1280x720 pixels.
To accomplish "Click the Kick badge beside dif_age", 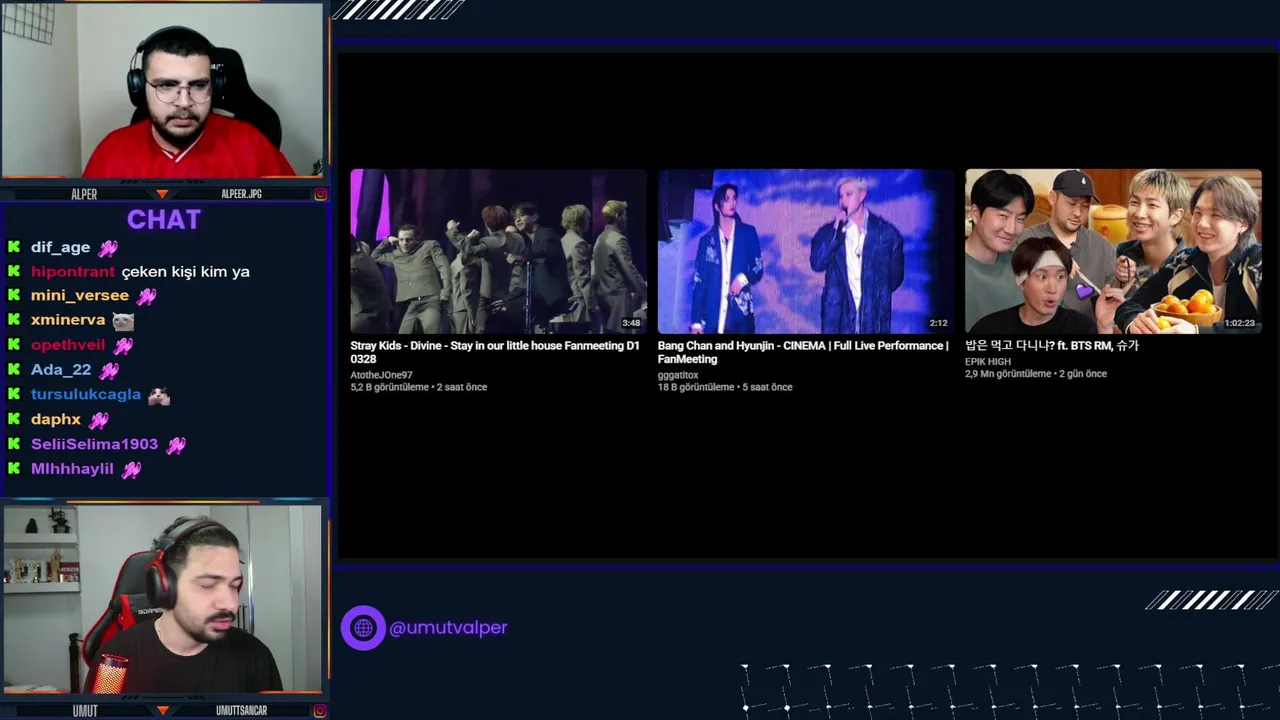I will pyautogui.click(x=14, y=247).
